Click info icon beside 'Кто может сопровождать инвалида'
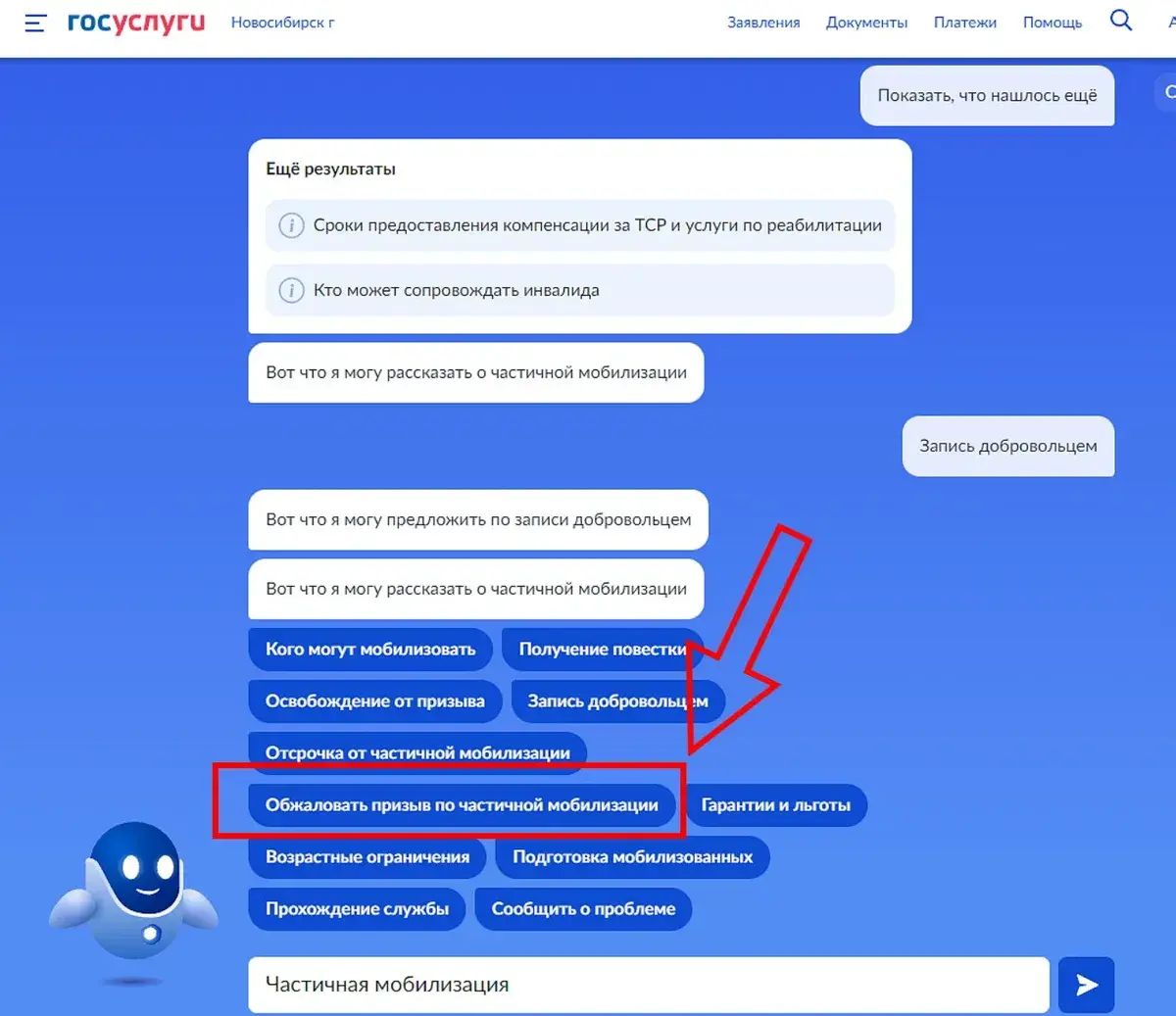Image resolution: width=1176 pixels, height=1016 pixels. click(x=291, y=290)
